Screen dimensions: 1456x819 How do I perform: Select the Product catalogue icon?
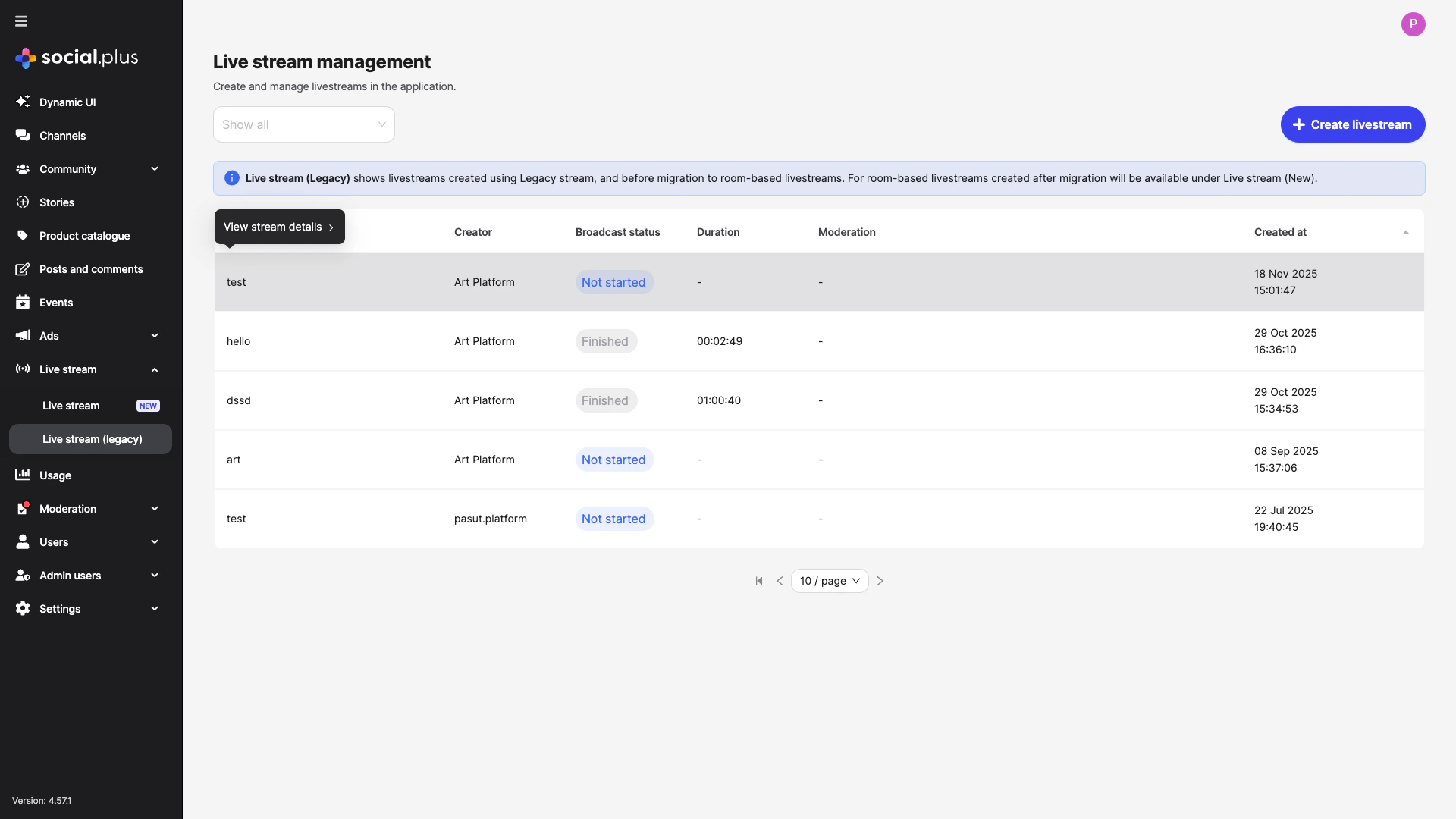tap(24, 236)
